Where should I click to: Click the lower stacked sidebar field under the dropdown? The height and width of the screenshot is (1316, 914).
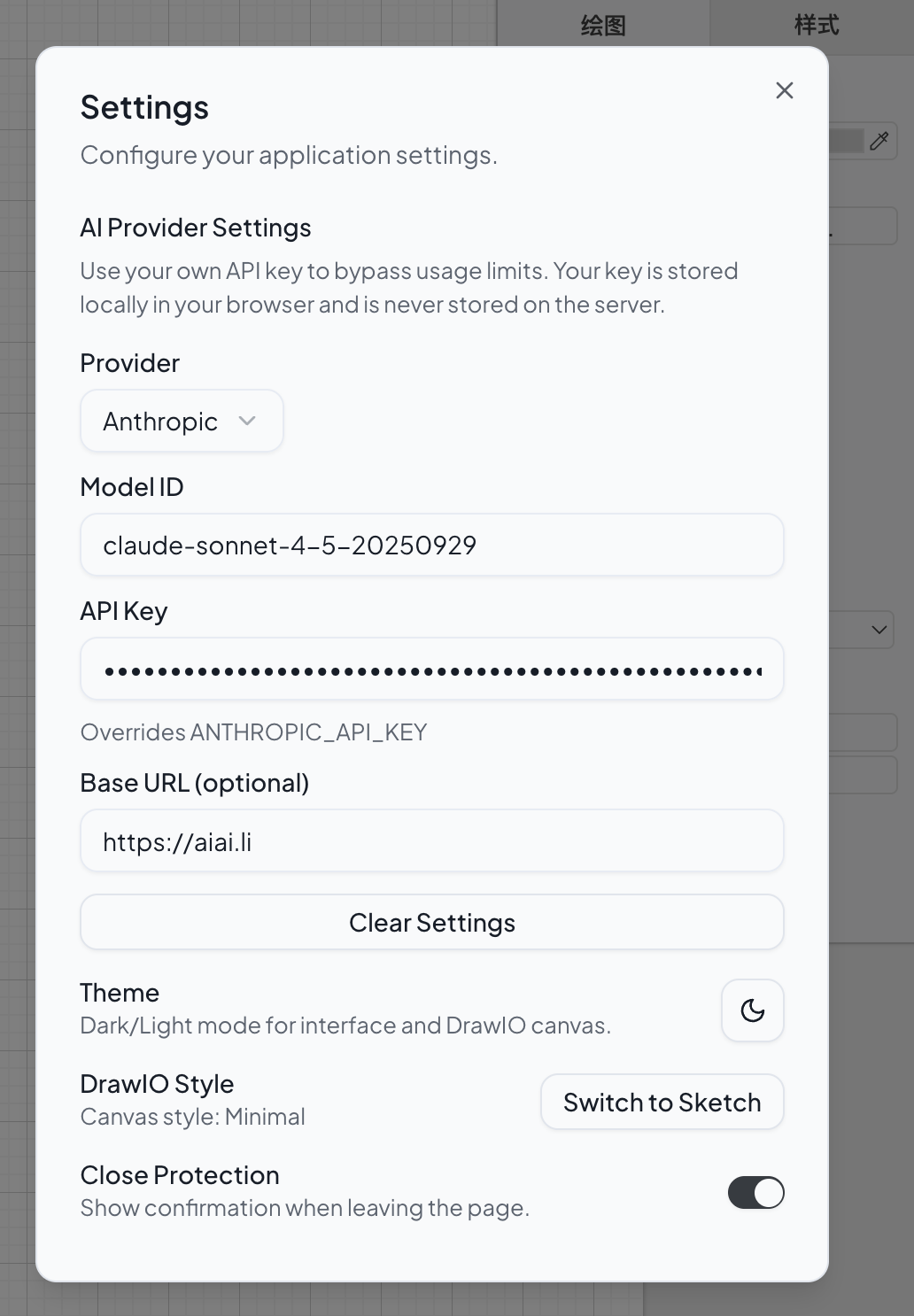pyautogui.click(x=864, y=775)
